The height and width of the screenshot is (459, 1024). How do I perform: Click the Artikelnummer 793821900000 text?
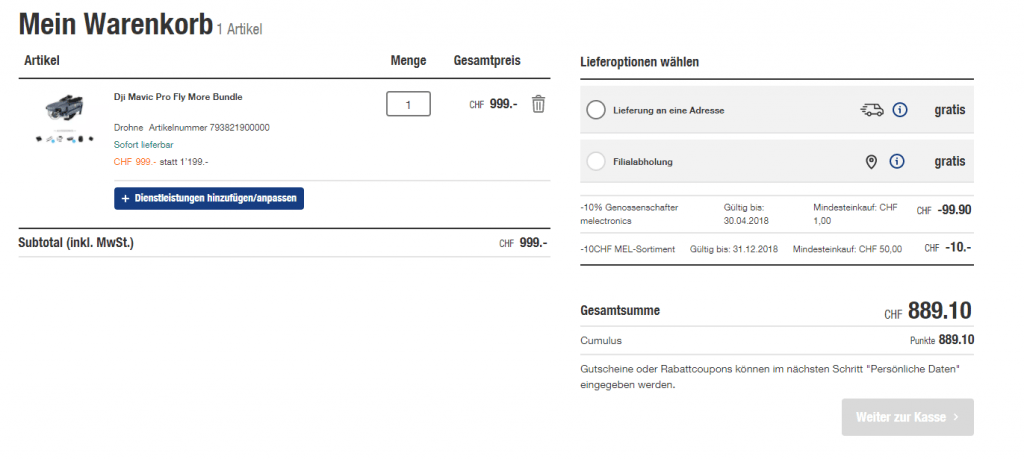209,128
